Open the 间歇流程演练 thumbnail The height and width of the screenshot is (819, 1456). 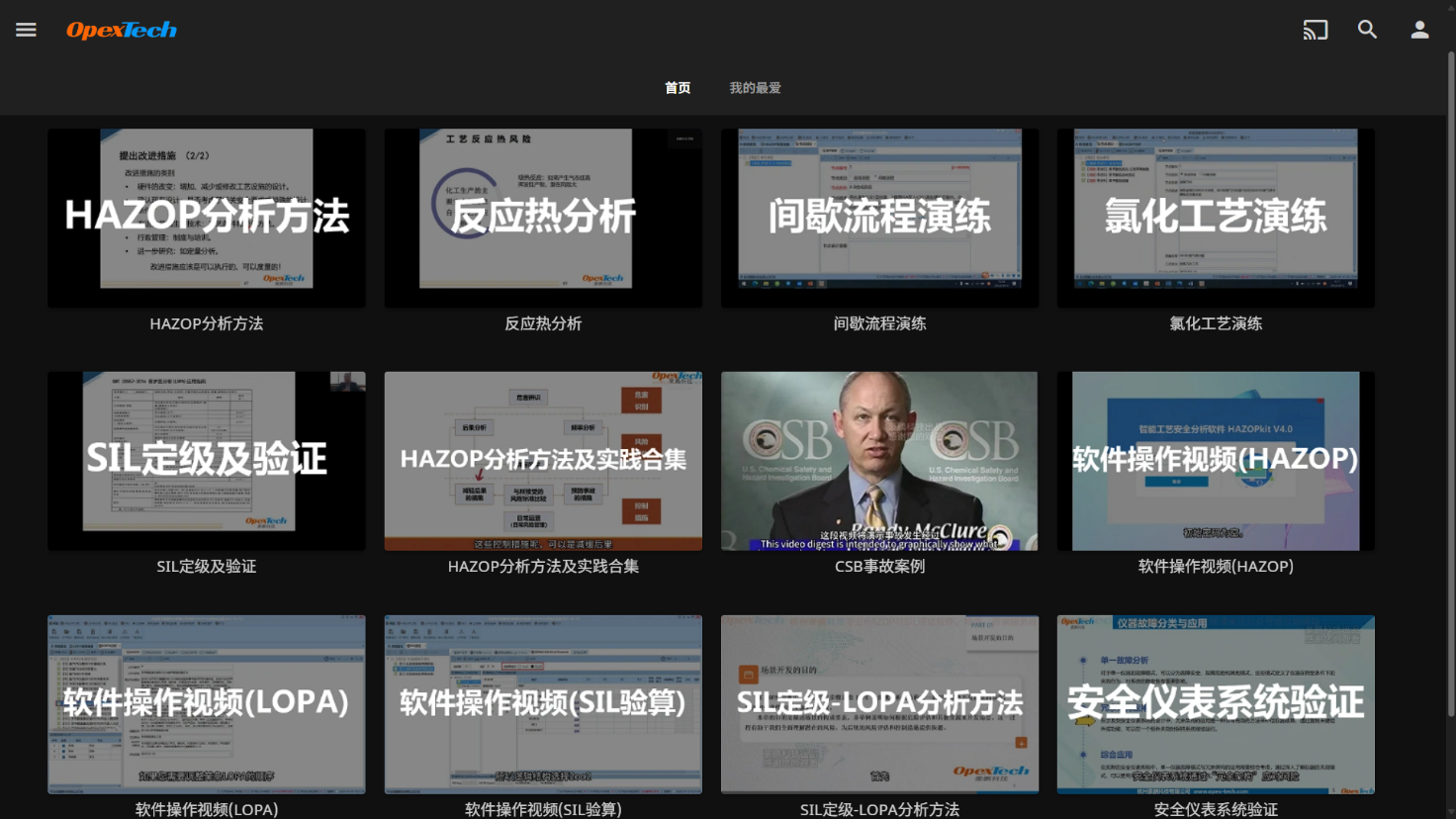(879, 217)
